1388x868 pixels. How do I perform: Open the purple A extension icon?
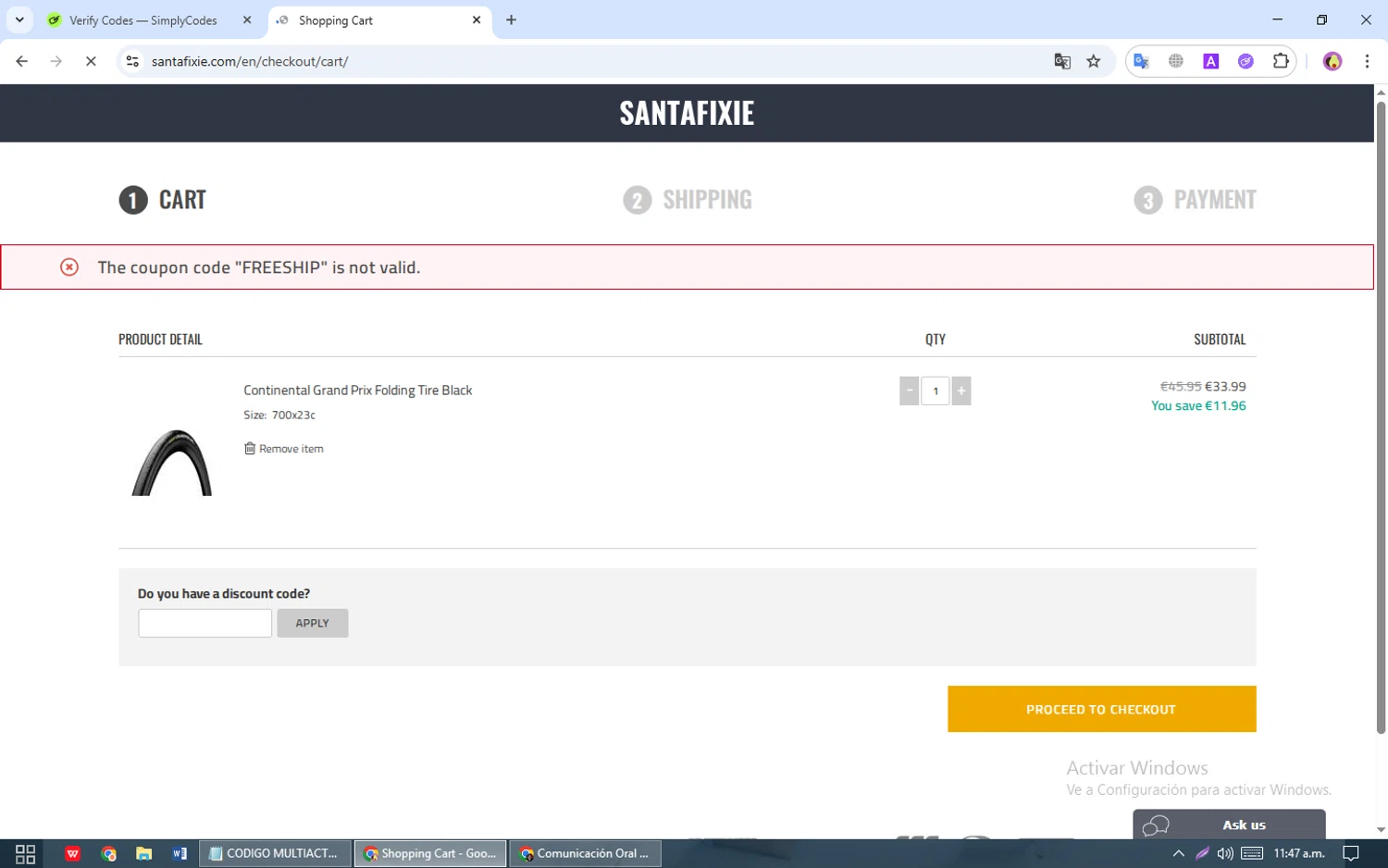[1210, 61]
